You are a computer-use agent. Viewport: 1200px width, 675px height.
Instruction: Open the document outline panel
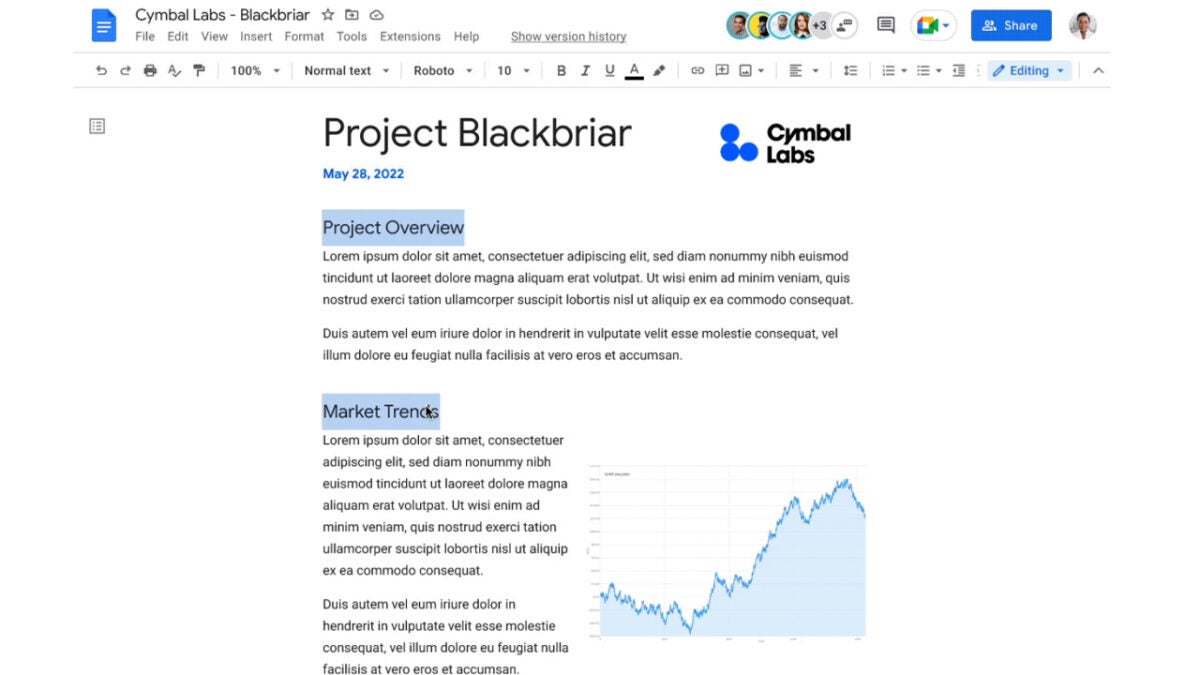(96, 125)
